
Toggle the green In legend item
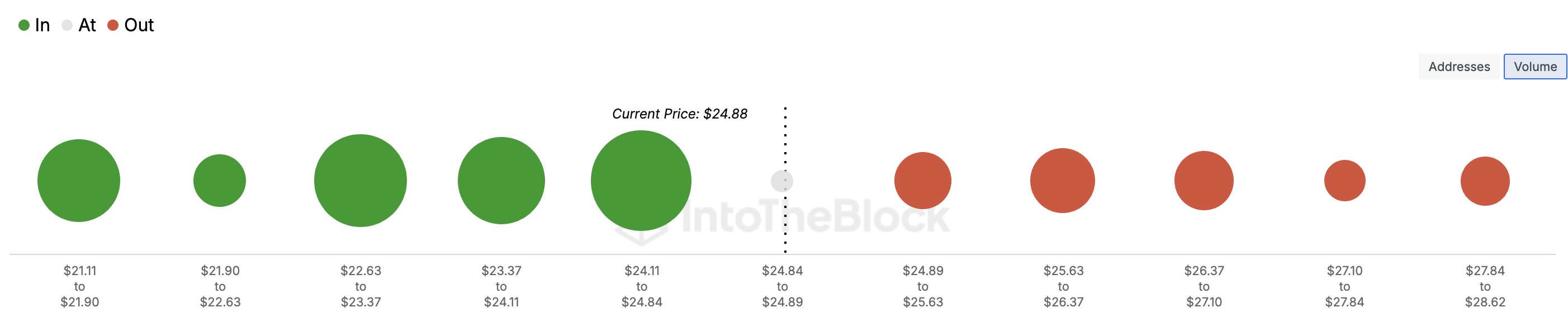point(34,25)
